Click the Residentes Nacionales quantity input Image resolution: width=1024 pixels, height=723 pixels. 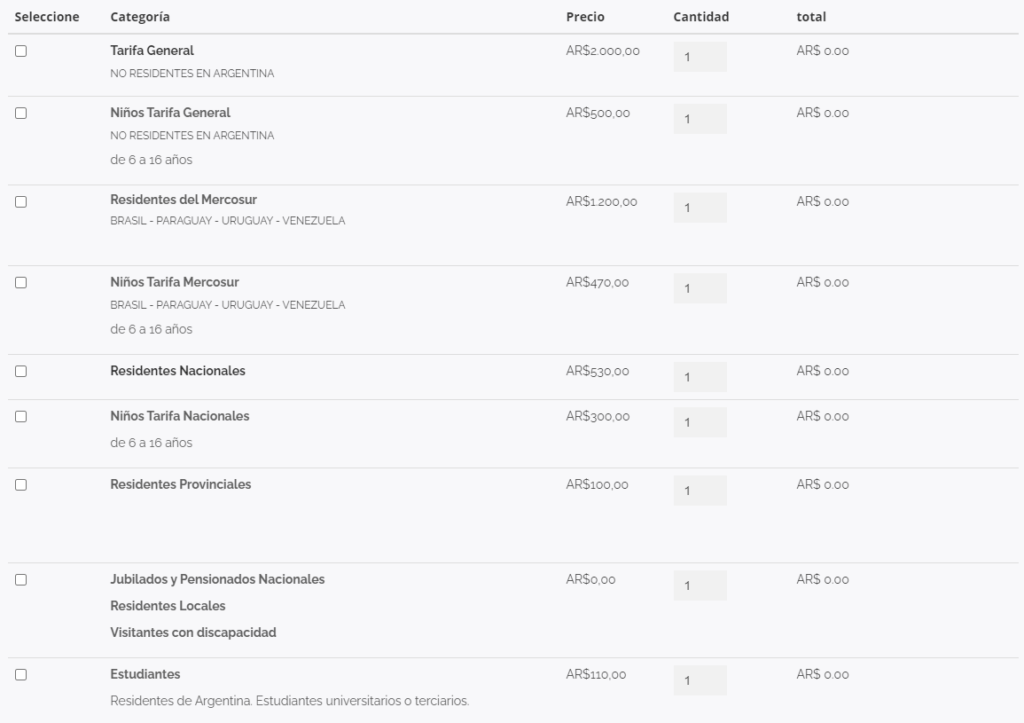point(700,377)
